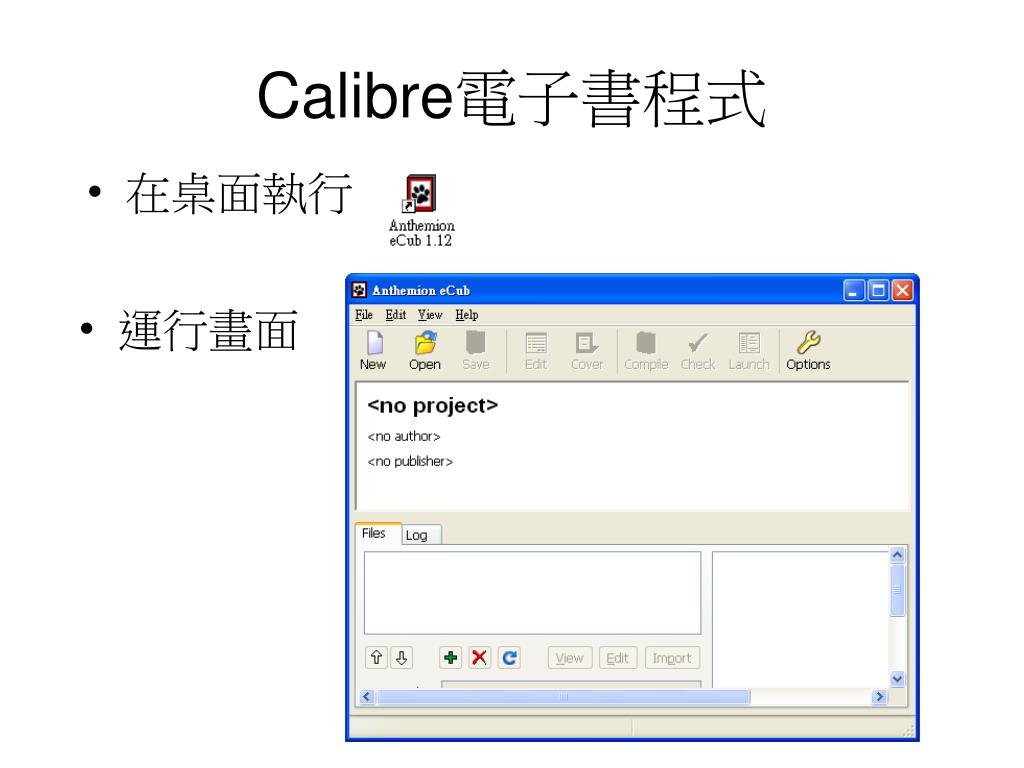Open the Help menu

click(x=467, y=315)
